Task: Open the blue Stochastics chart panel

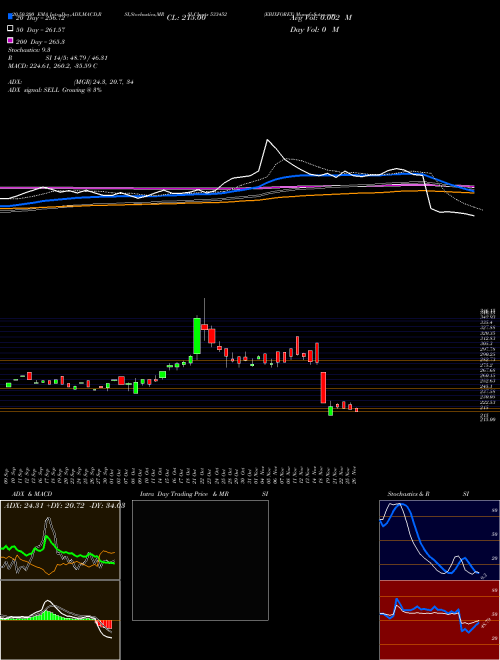Action: [x=439, y=540]
